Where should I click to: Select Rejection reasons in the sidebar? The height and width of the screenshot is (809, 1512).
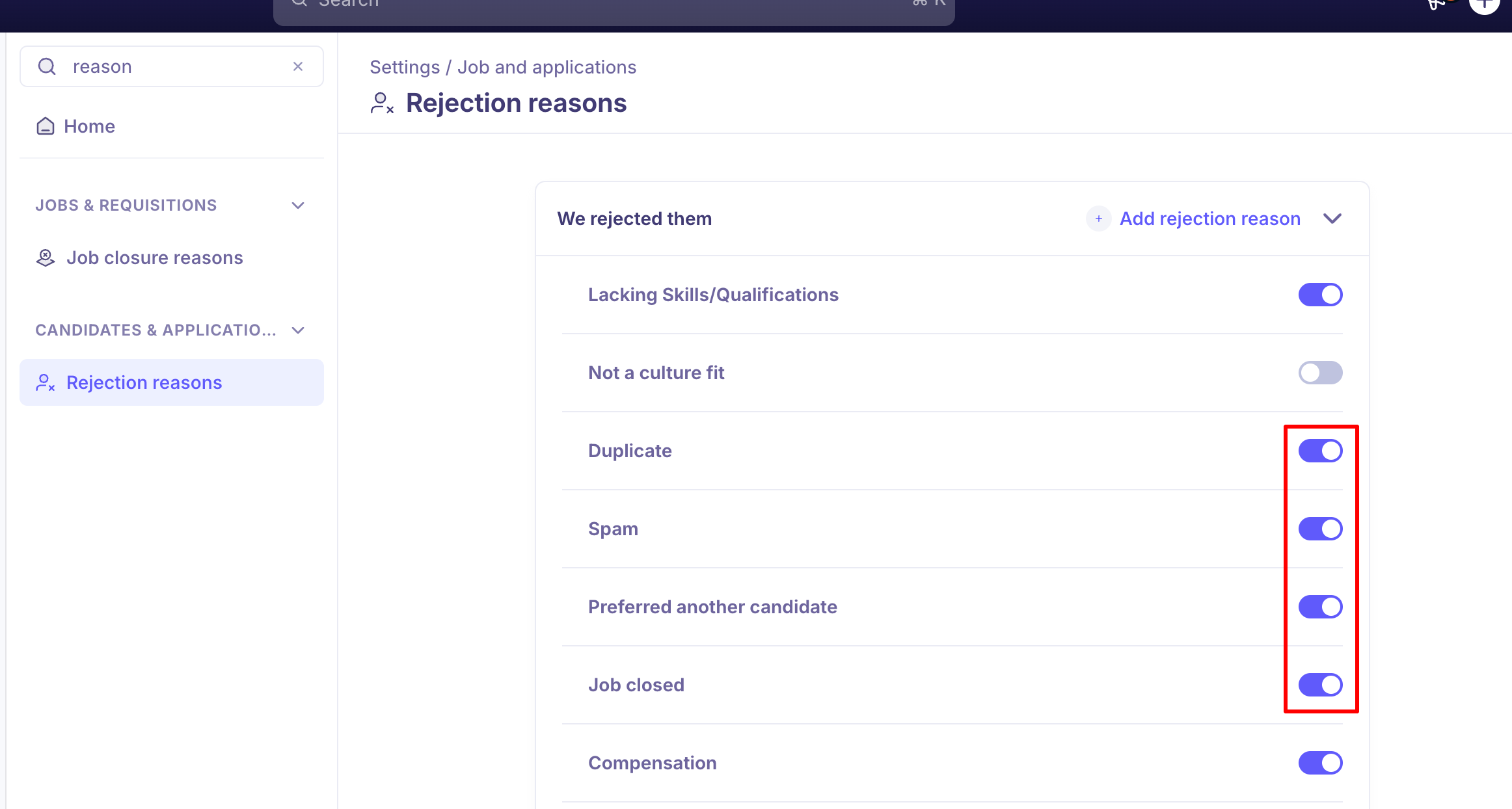[172, 382]
